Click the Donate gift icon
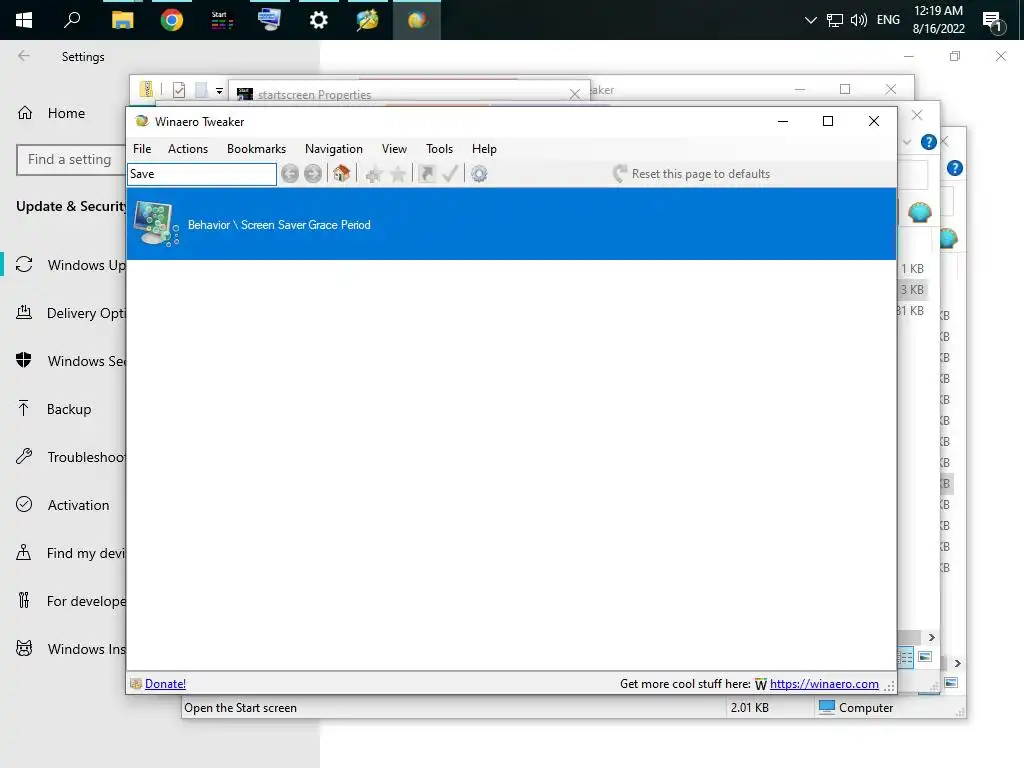 [136, 684]
